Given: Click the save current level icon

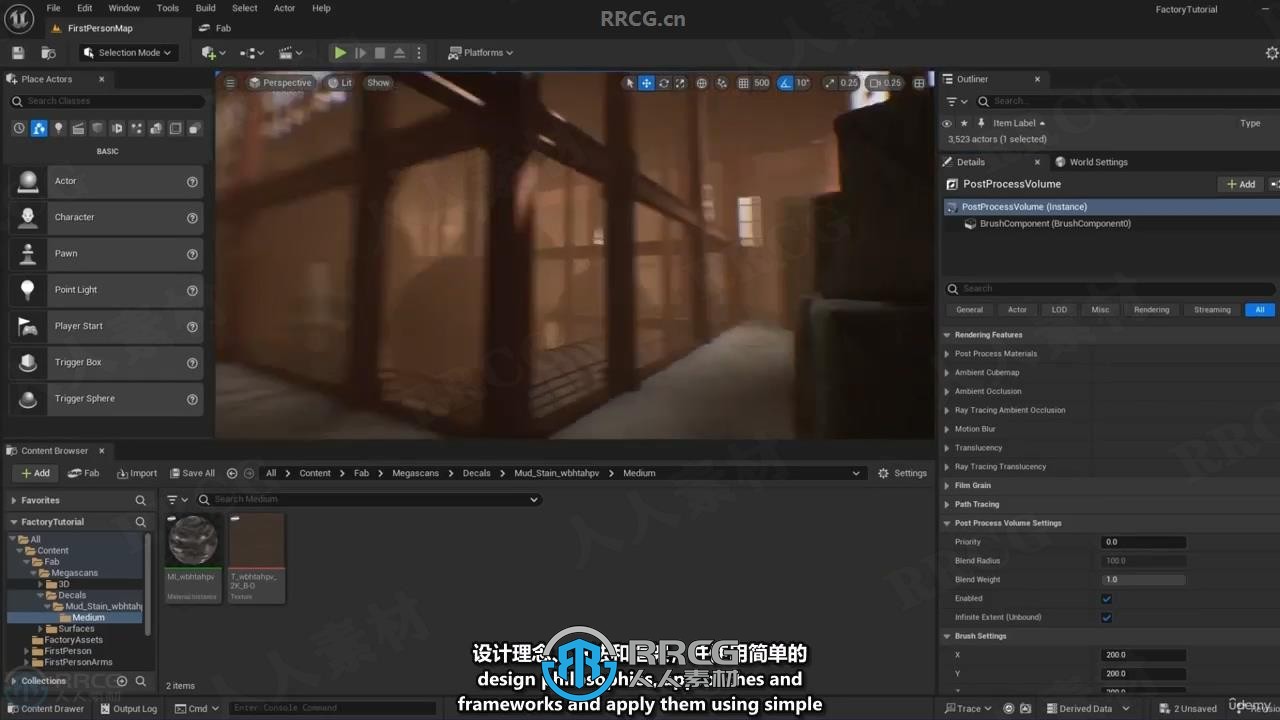Looking at the screenshot, I should coord(18,53).
